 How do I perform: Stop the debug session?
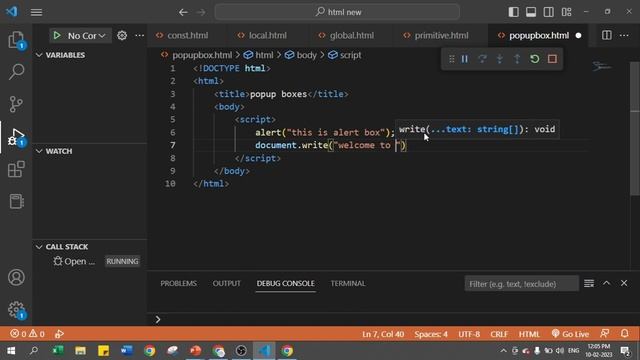552,59
